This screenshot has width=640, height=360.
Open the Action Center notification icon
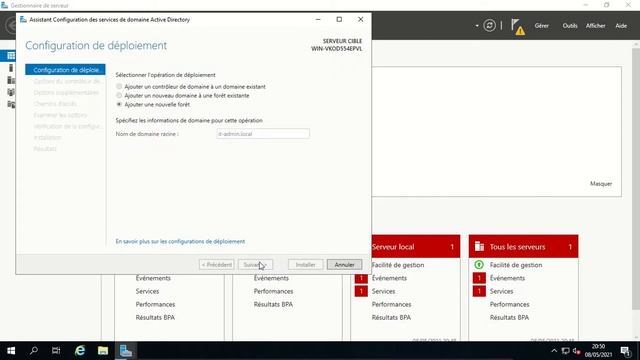pyautogui.click(x=625, y=351)
